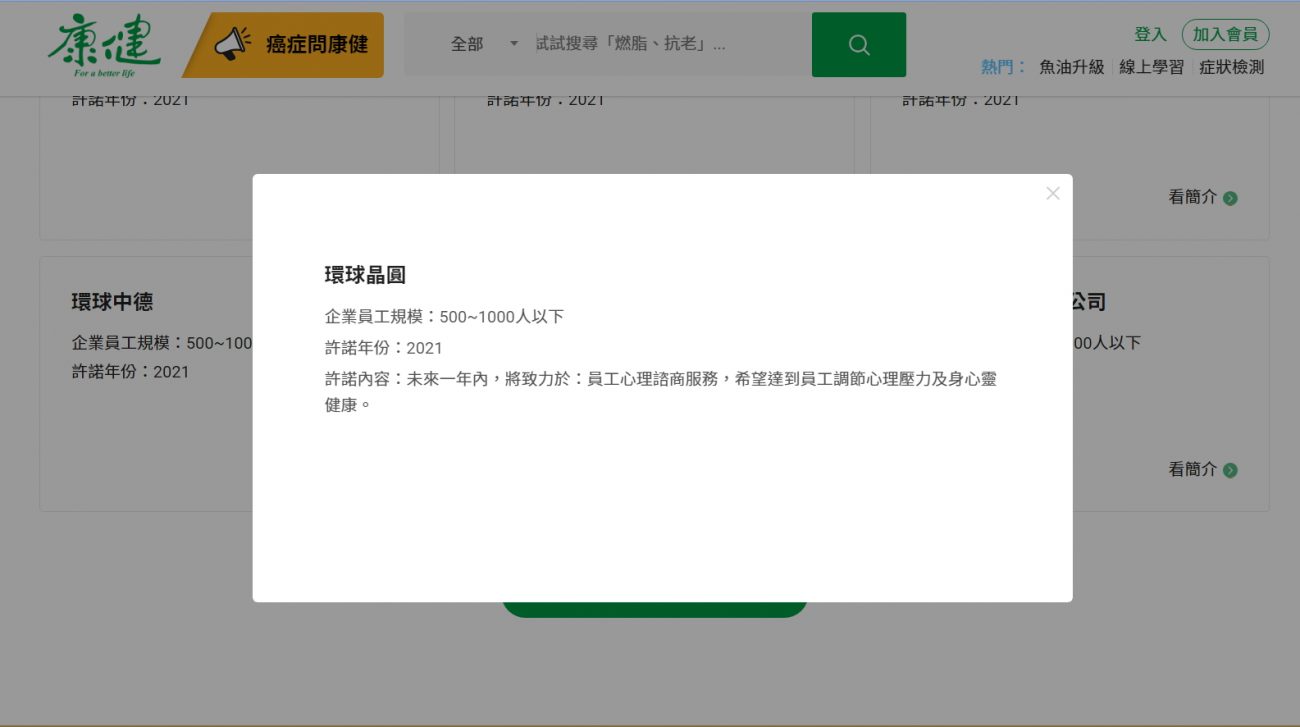Click the 加入會員 button
The height and width of the screenshot is (727, 1300).
tap(1225, 33)
